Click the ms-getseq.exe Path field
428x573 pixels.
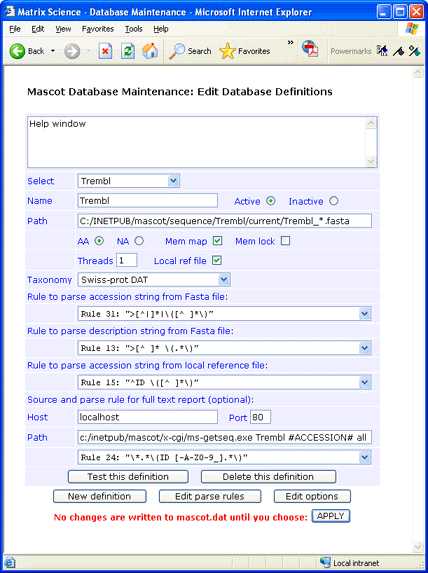tap(224, 437)
